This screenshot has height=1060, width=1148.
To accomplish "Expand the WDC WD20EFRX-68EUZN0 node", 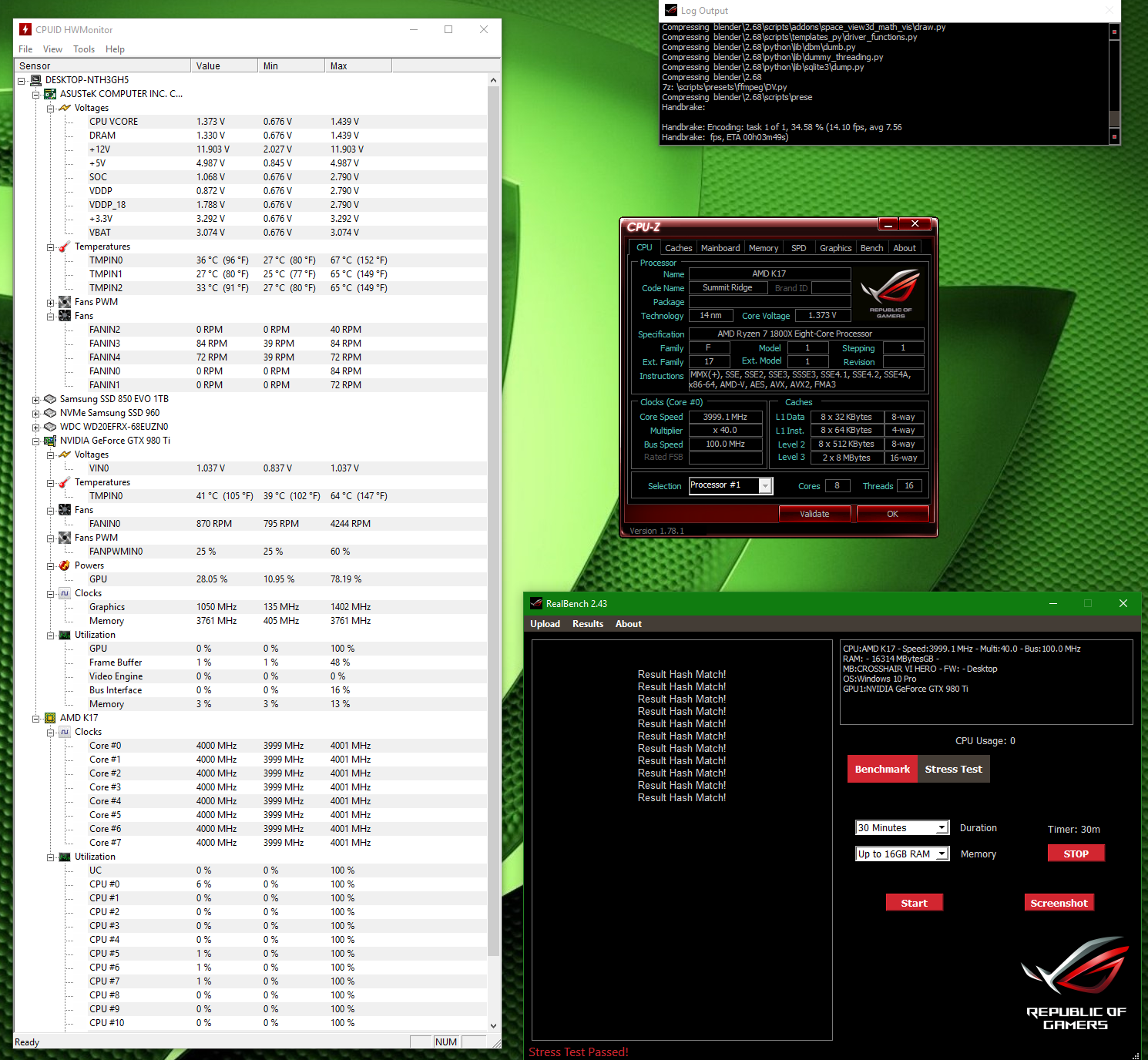I will click(x=35, y=428).
